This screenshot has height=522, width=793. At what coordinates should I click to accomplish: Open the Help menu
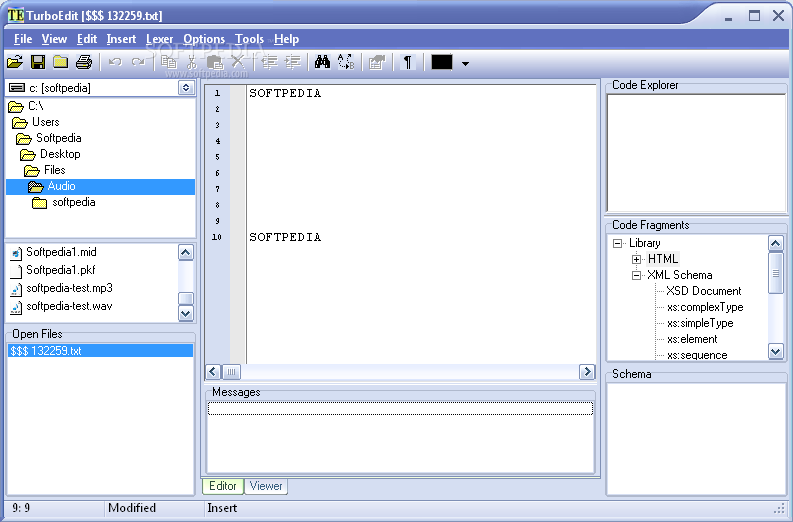click(x=286, y=39)
